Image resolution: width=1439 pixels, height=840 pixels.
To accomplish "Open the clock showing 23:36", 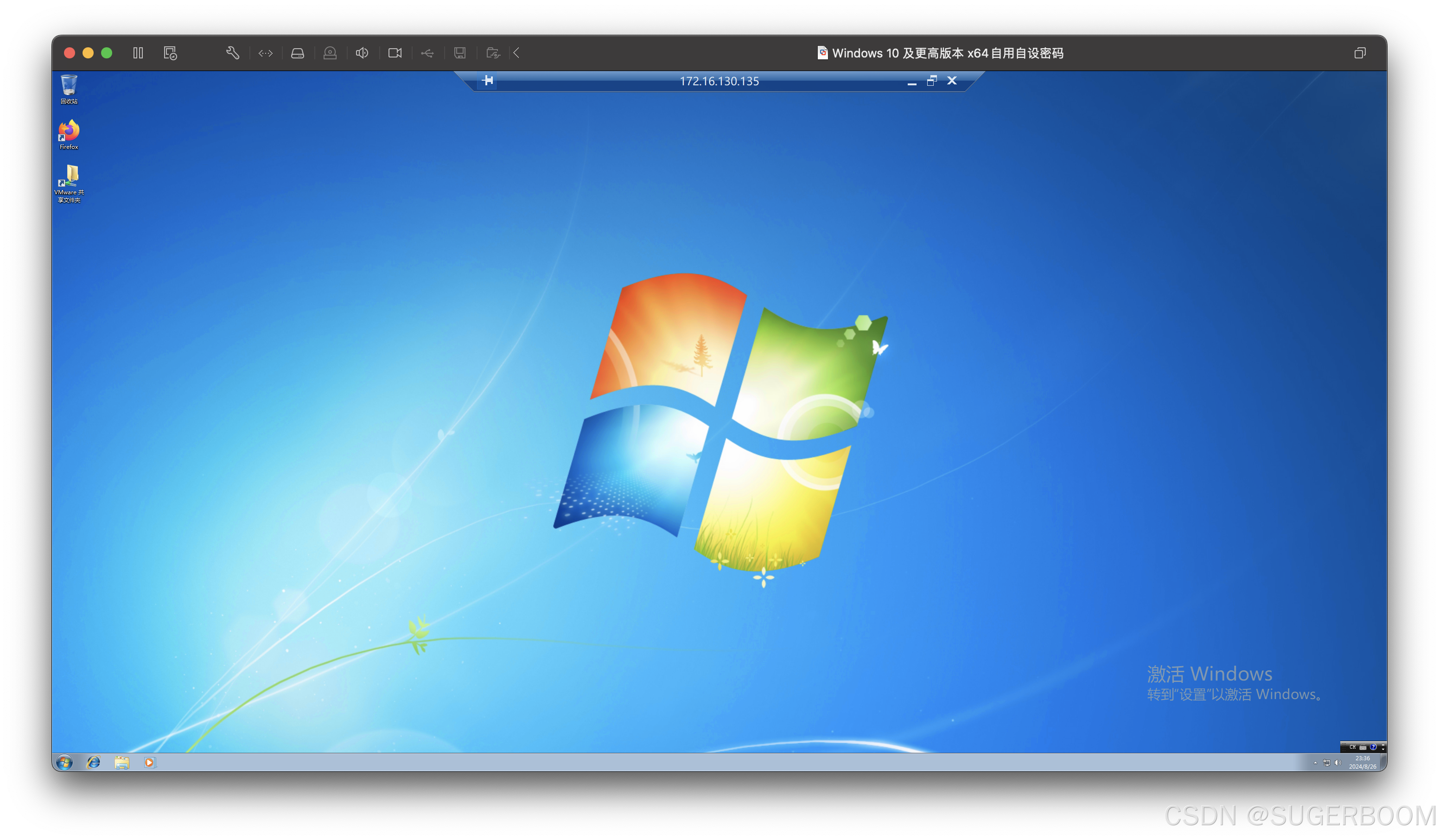I will click(1363, 762).
